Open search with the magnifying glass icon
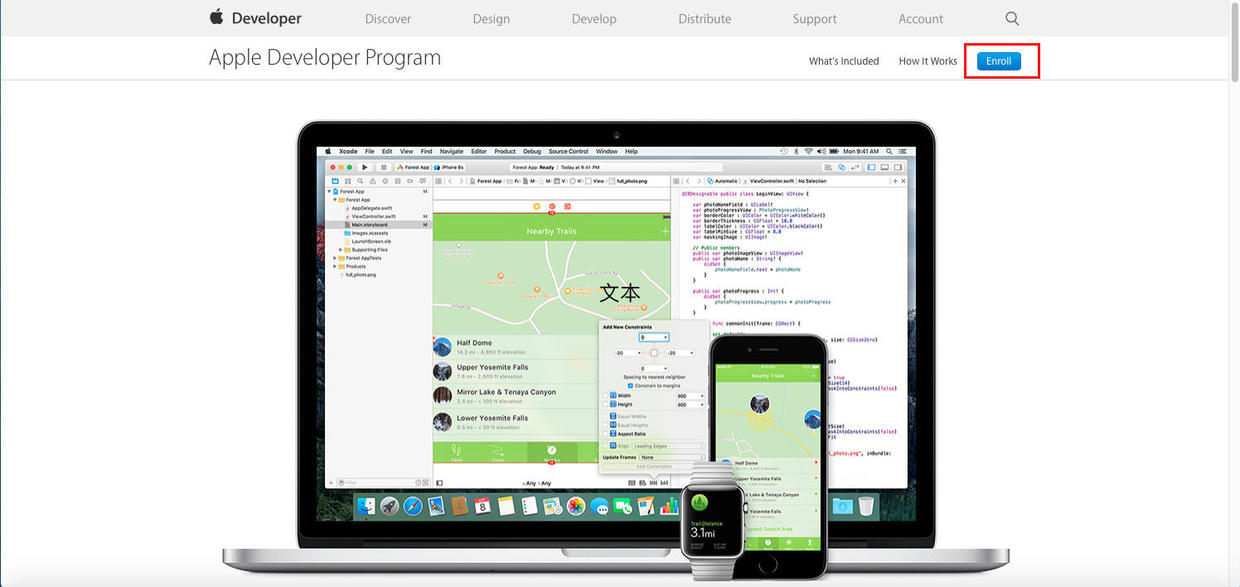This screenshot has width=1240, height=587. point(1012,18)
